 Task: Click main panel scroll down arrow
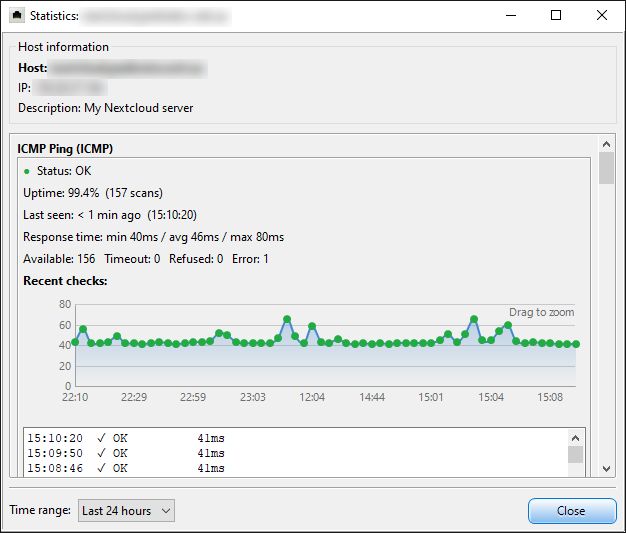point(606,469)
